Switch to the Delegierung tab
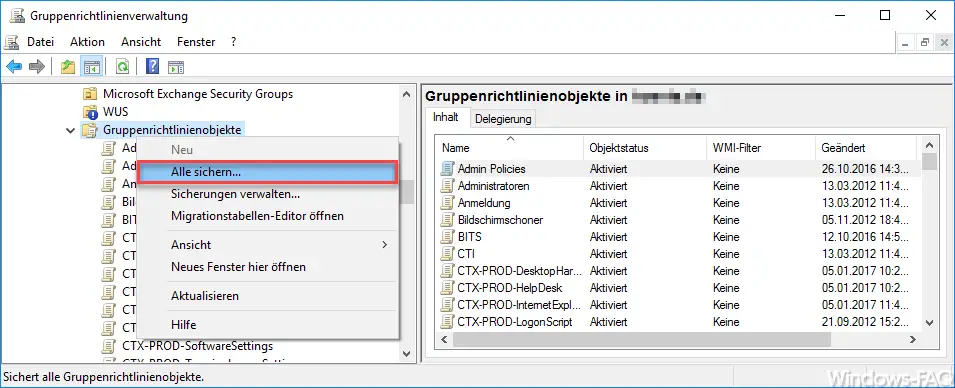Screen dimensions: 955x388 point(503,119)
